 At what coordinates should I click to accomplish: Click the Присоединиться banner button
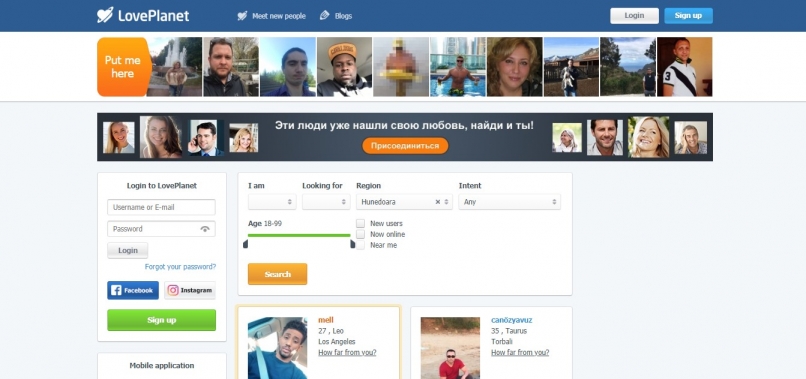[405, 146]
